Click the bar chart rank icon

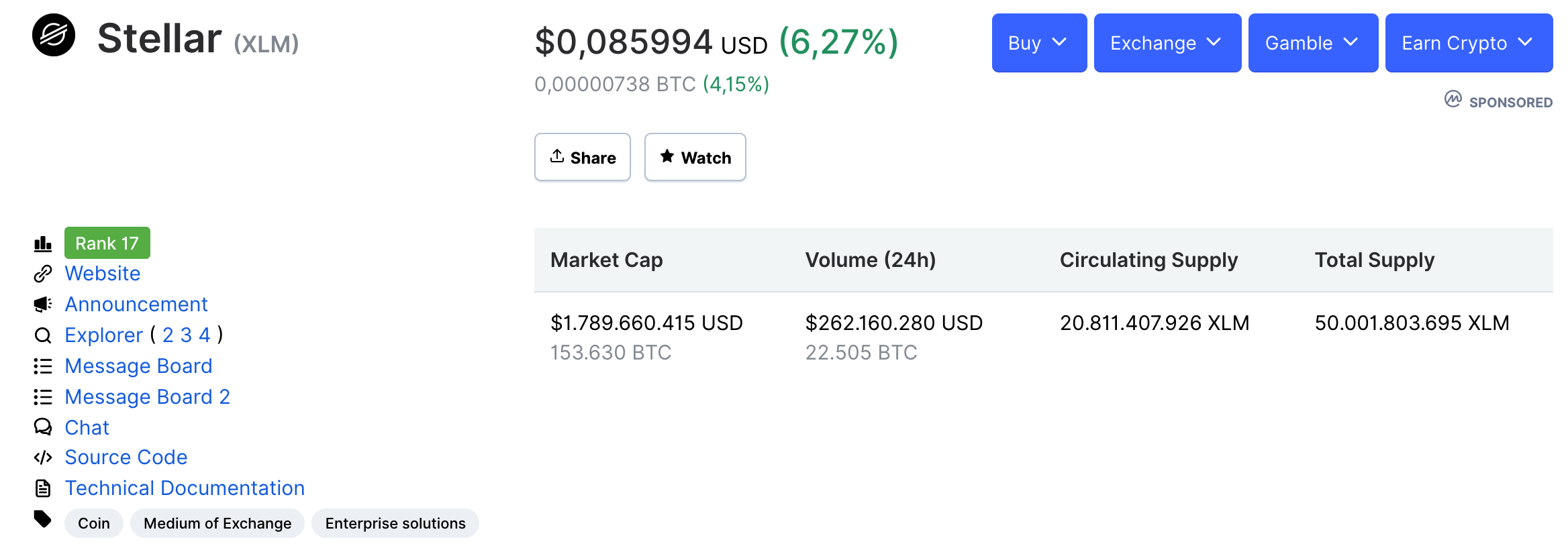click(43, 243)
